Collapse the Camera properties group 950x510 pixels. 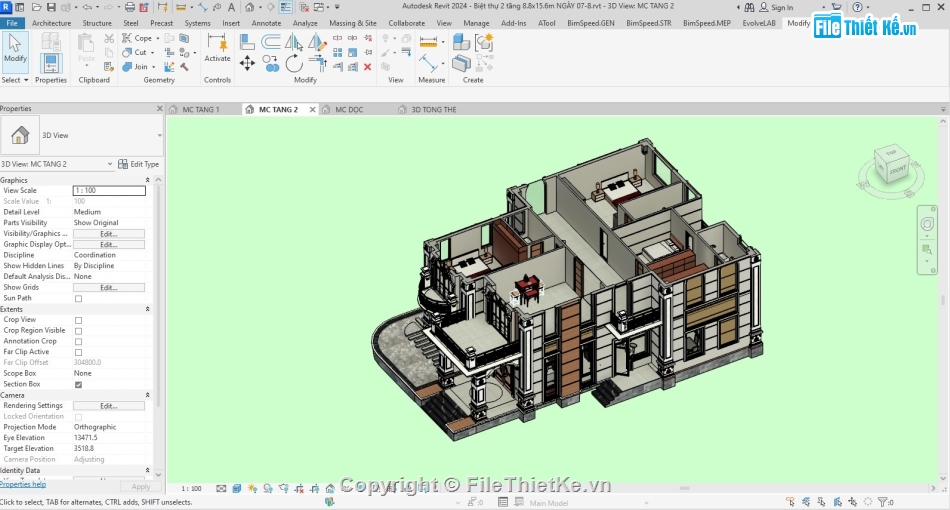coord(147,396)
